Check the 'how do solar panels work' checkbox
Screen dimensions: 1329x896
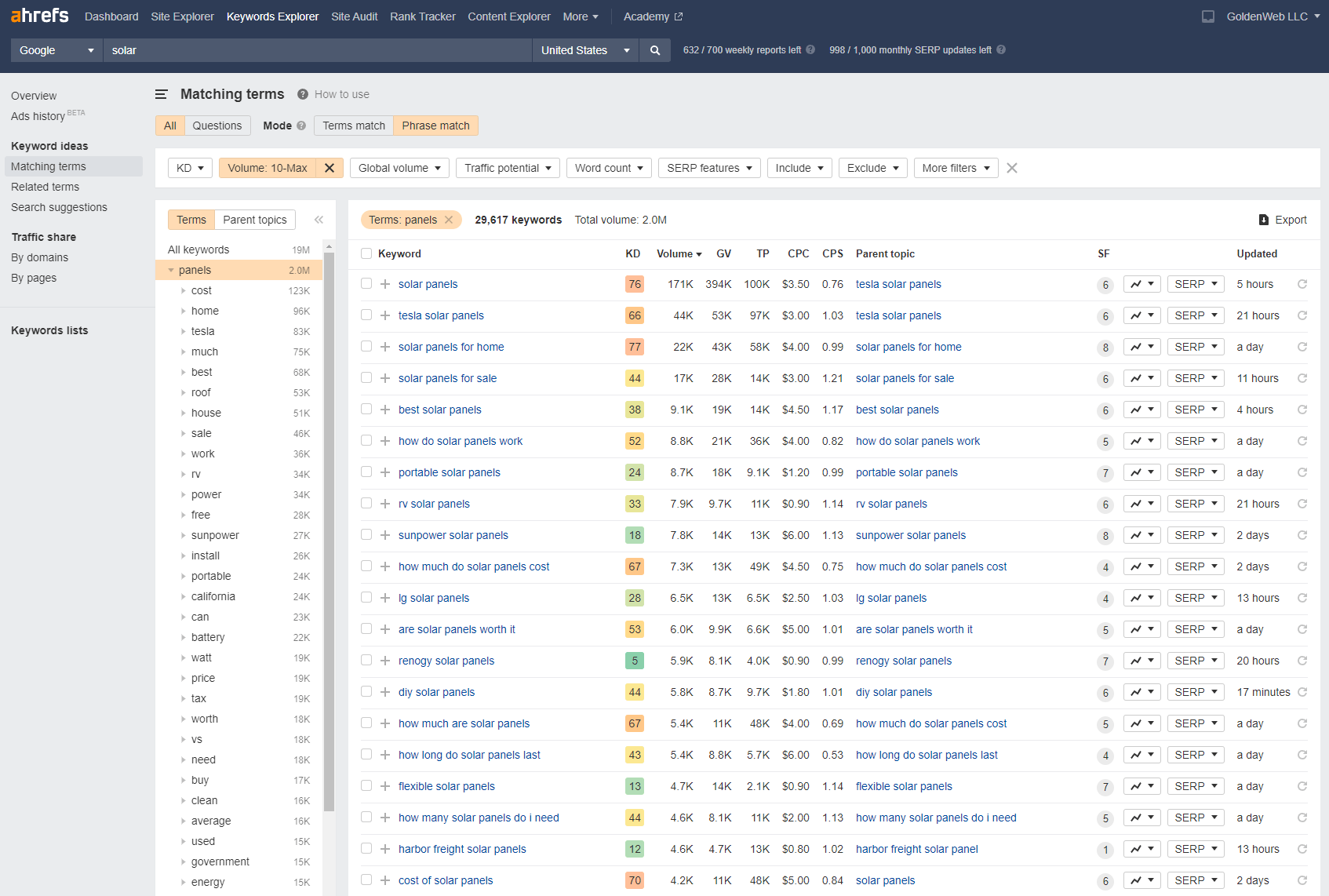coord(366,440)
